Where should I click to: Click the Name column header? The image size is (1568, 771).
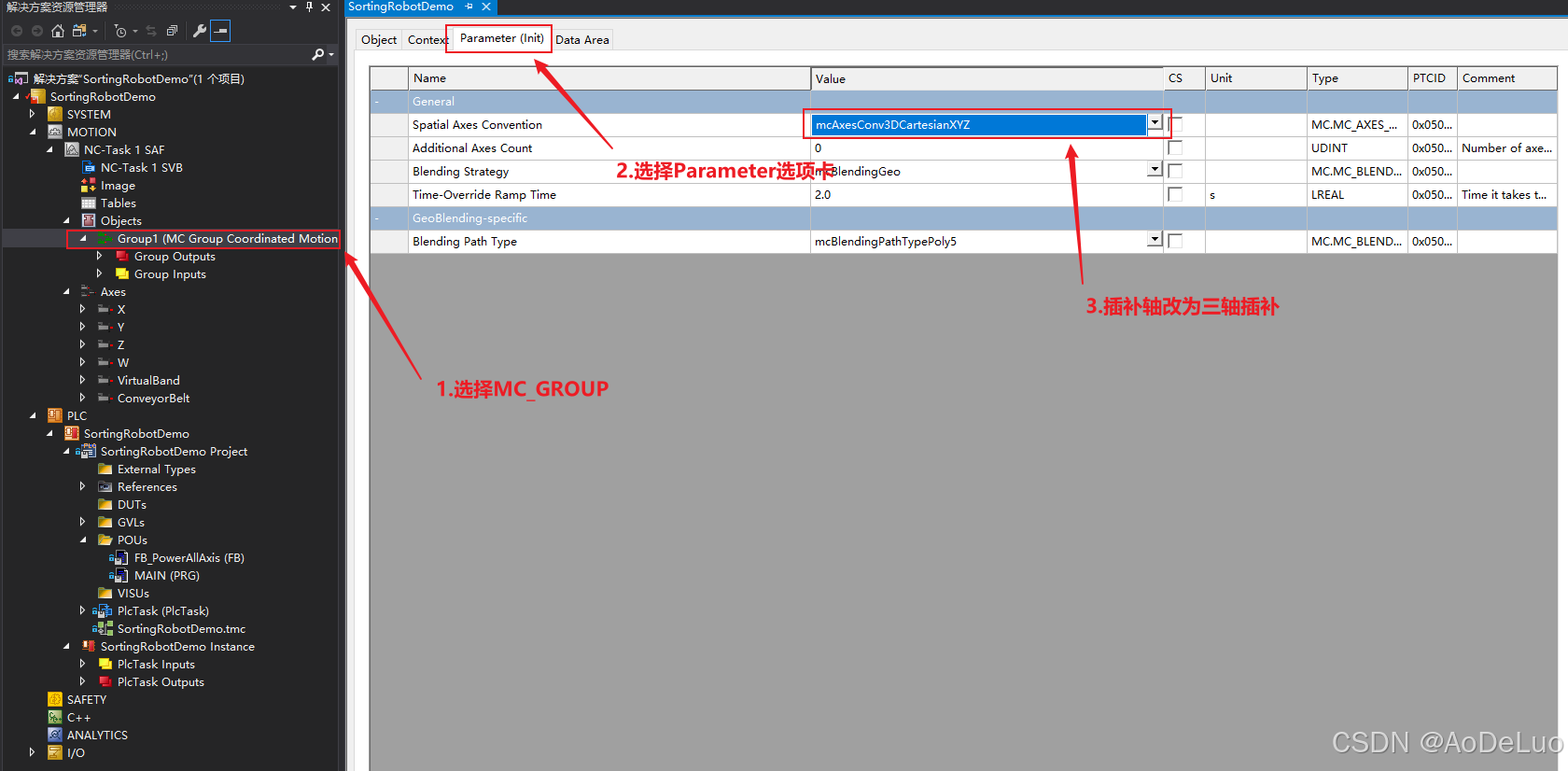(609, 78)
